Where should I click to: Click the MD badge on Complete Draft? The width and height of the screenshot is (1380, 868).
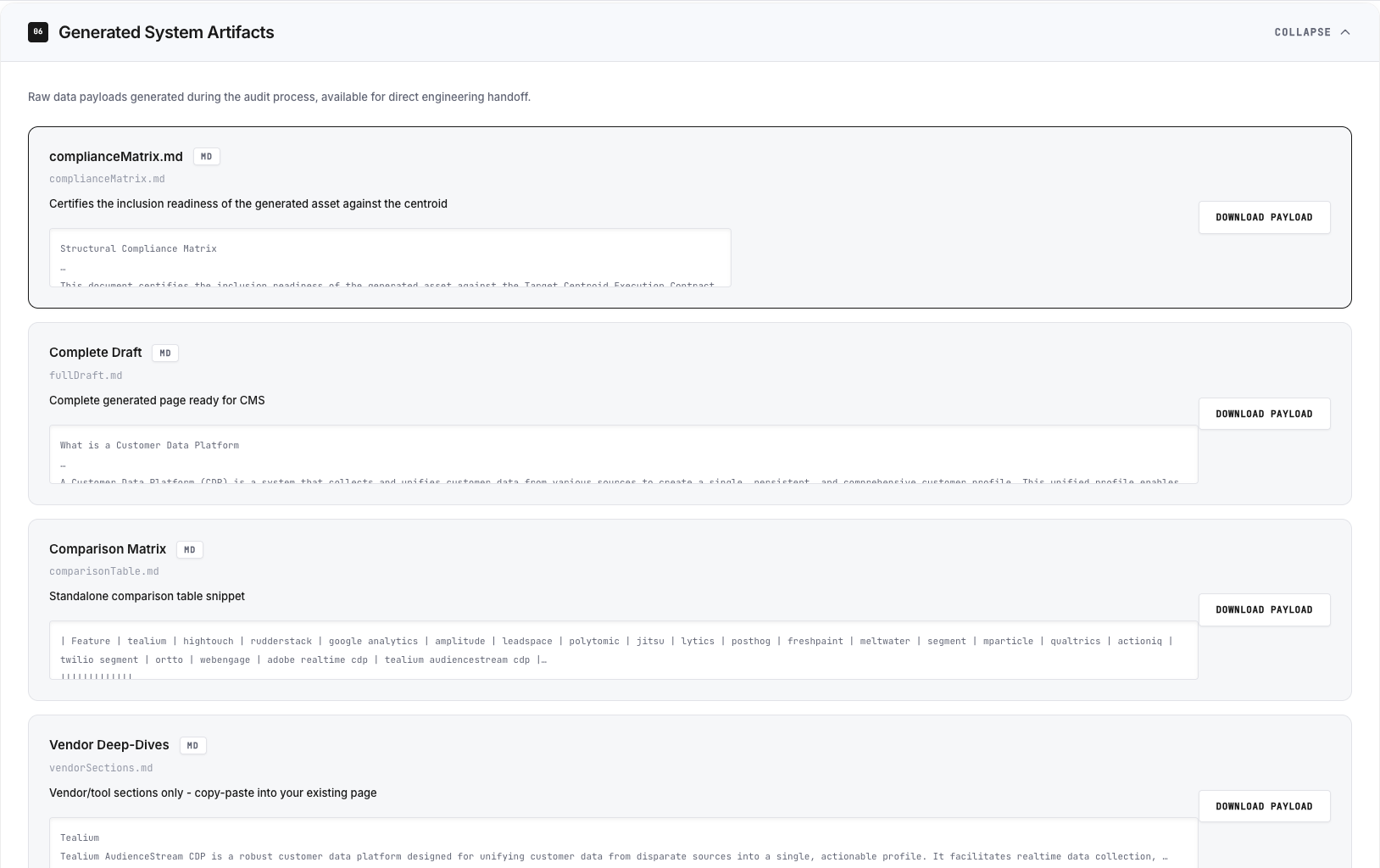[165, 353]
